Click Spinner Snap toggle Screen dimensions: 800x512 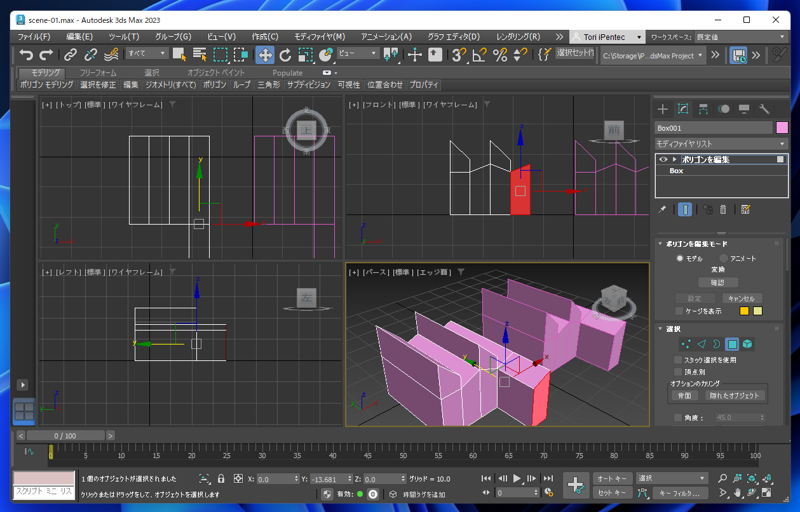(520, 55)
